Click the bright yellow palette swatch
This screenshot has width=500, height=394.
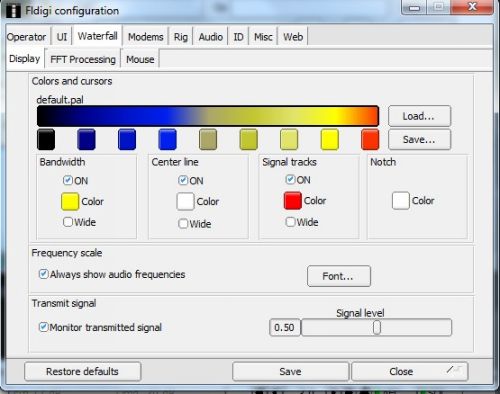330,139
